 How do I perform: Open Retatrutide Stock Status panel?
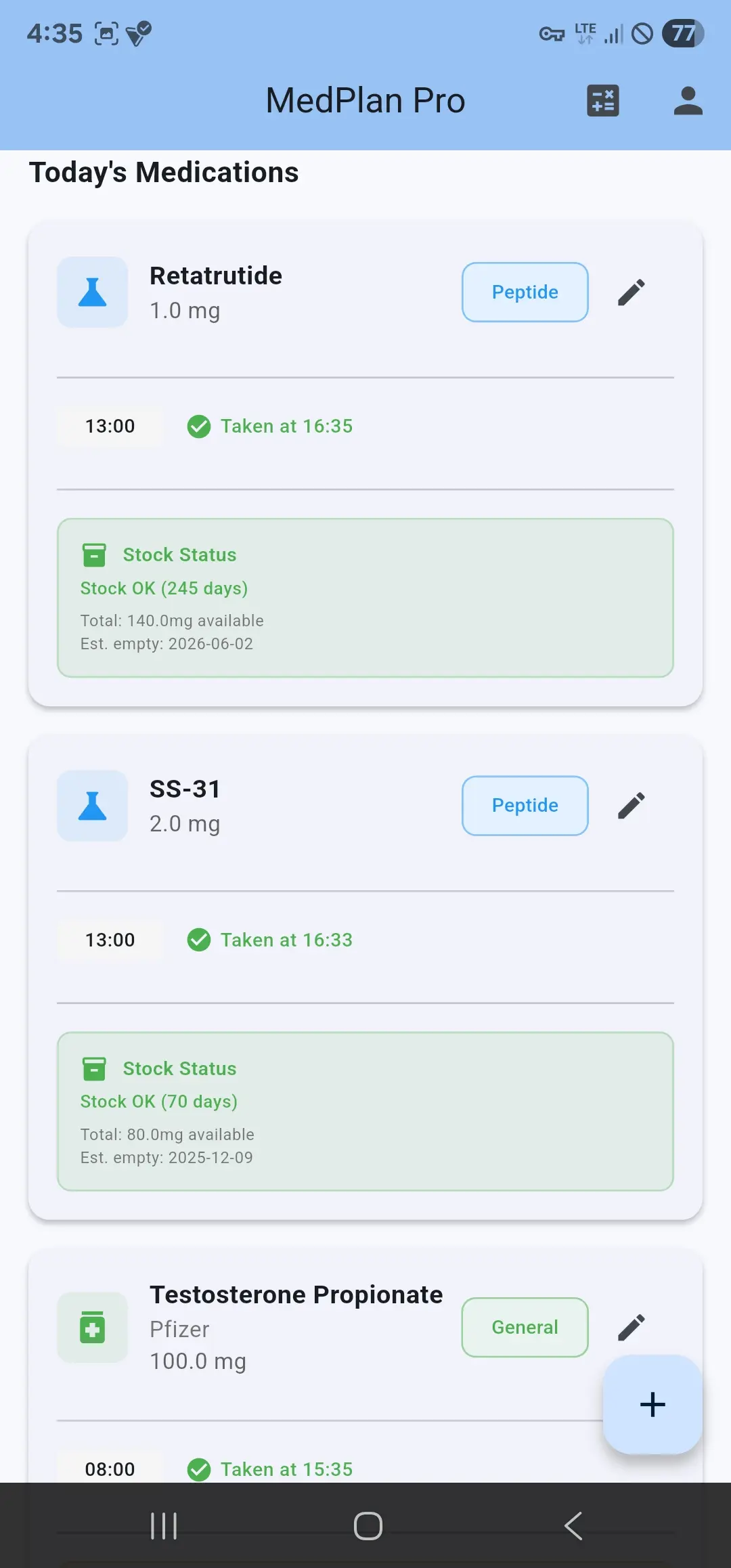coord(365,598)
